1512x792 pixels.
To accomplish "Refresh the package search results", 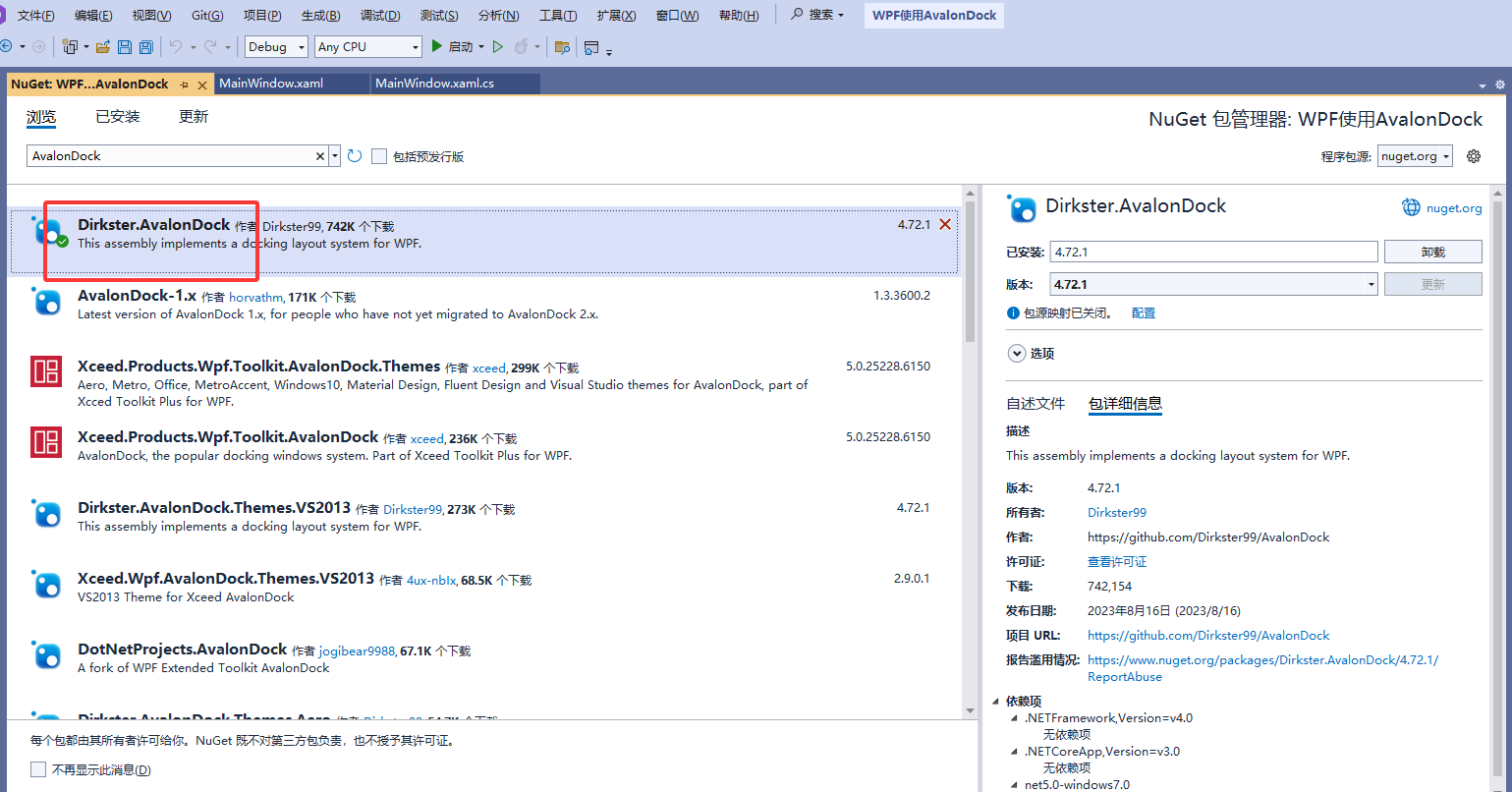I will [354, 155].
